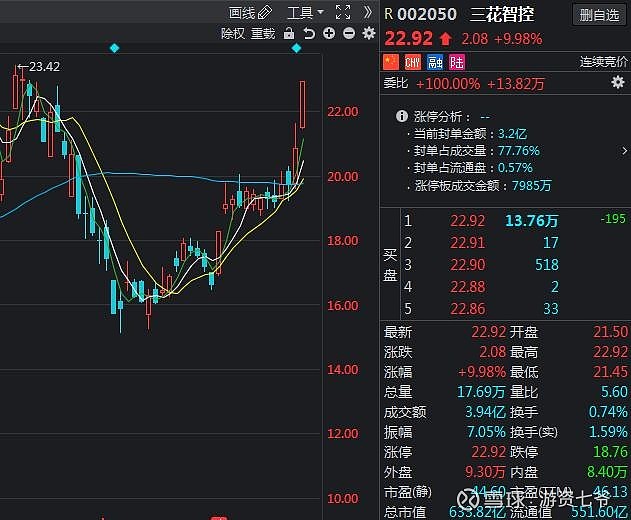Image resolution: width=631 pixels, height=520 pixels.
Task: Click 振幅 value 7.05%
Action: click(x=486, y=432)
